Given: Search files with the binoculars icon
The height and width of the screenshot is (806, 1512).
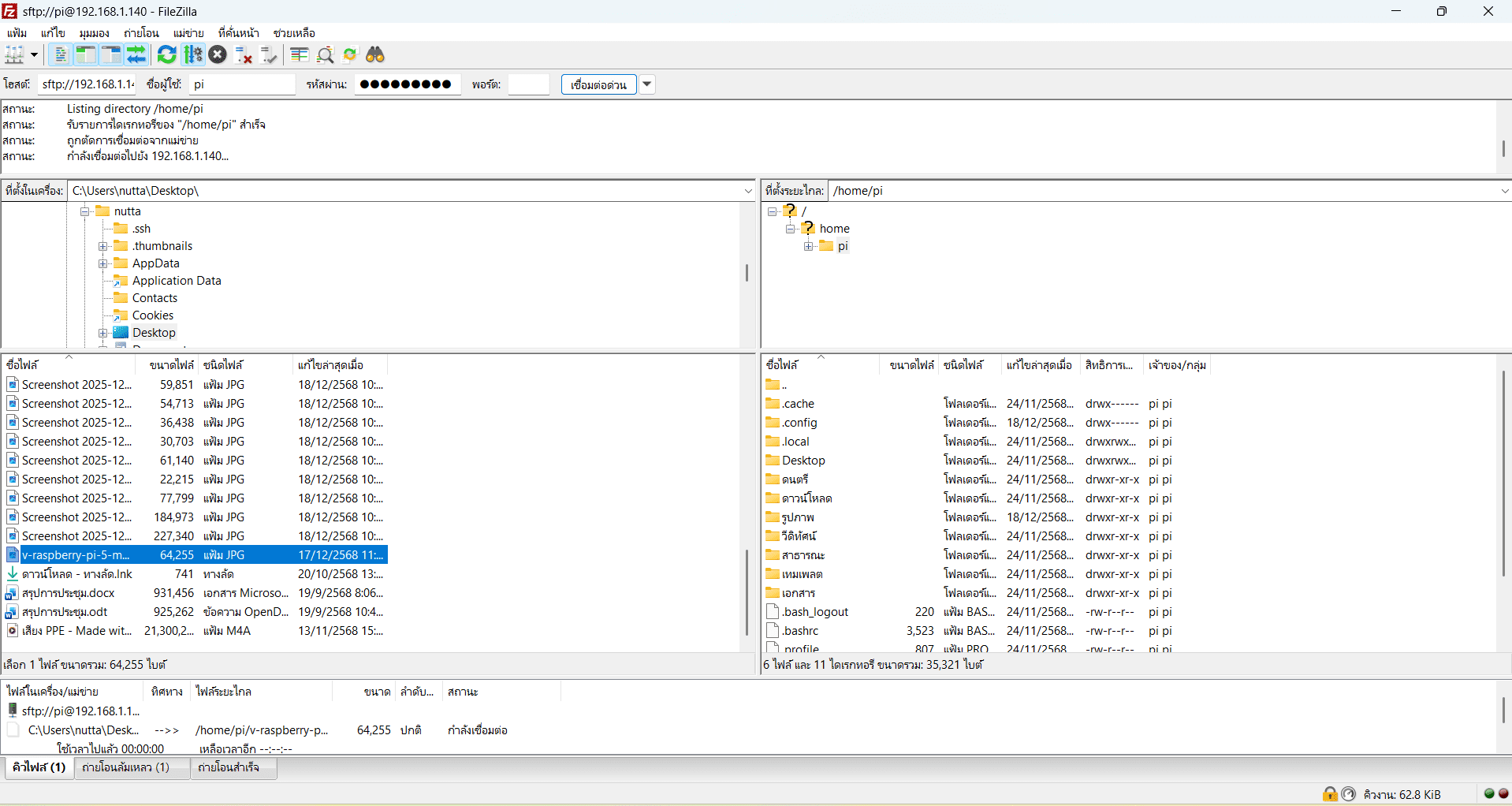Looking at the screenshot, I should tap(375, 54).
